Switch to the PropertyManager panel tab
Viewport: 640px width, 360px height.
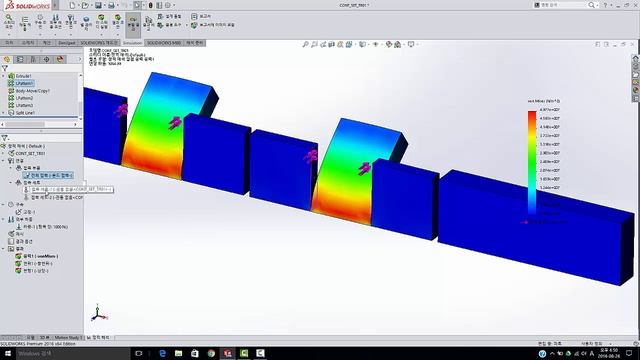coord(20,59)
